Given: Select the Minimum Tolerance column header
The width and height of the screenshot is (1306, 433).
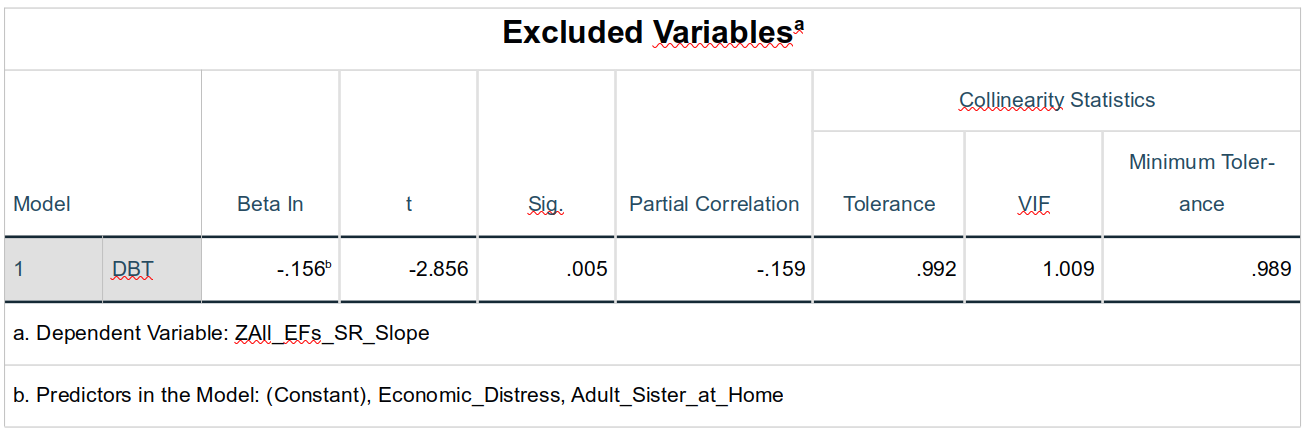Looking at the screenshot, I should click(x=1202, y=183).
